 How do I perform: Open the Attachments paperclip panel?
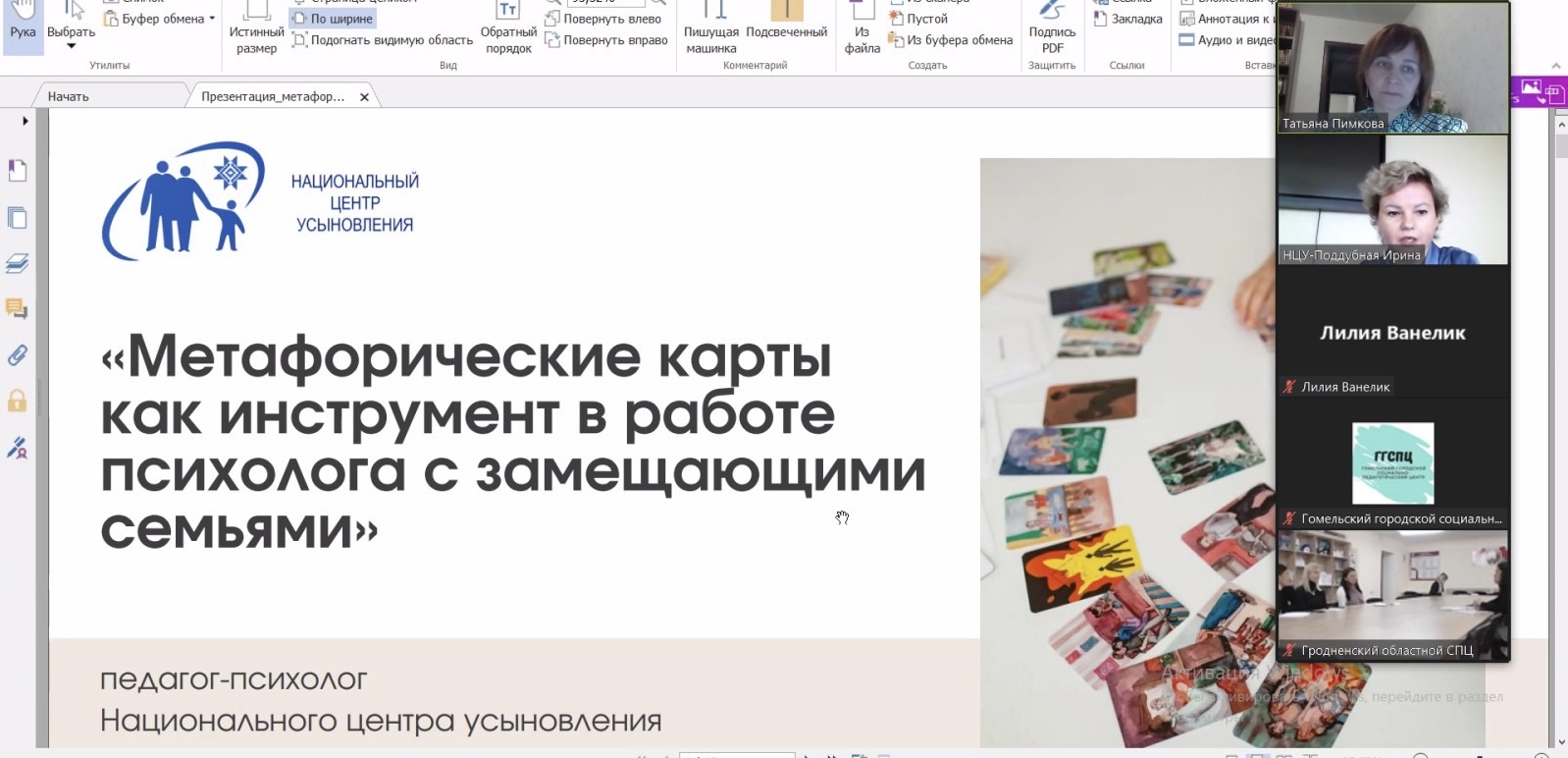18,354
